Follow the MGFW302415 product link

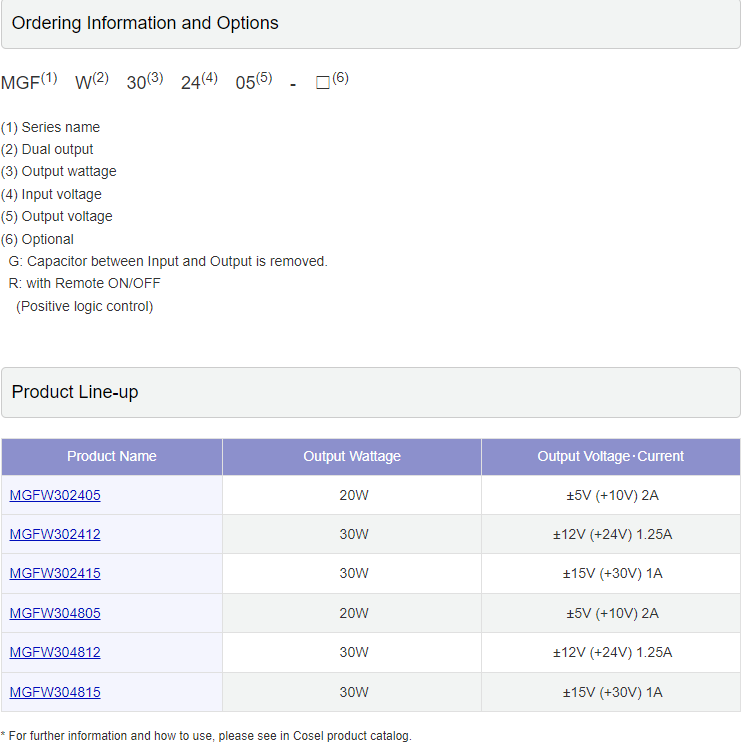pyautogui.click(x=55, y=573)
